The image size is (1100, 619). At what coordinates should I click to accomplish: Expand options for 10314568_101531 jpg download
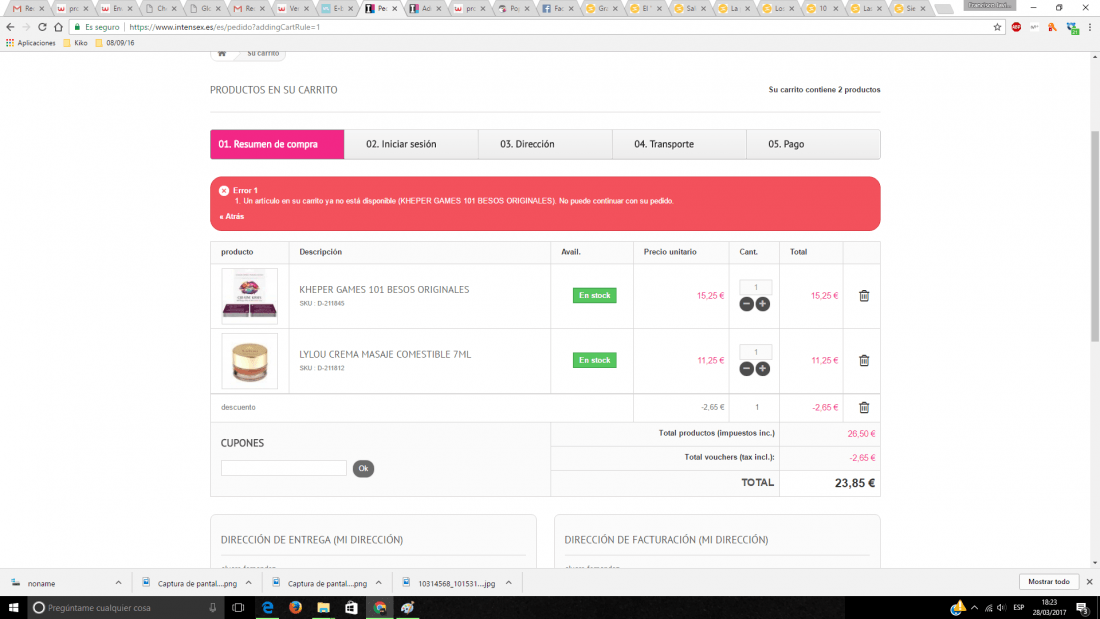click(x=509, y=583)
